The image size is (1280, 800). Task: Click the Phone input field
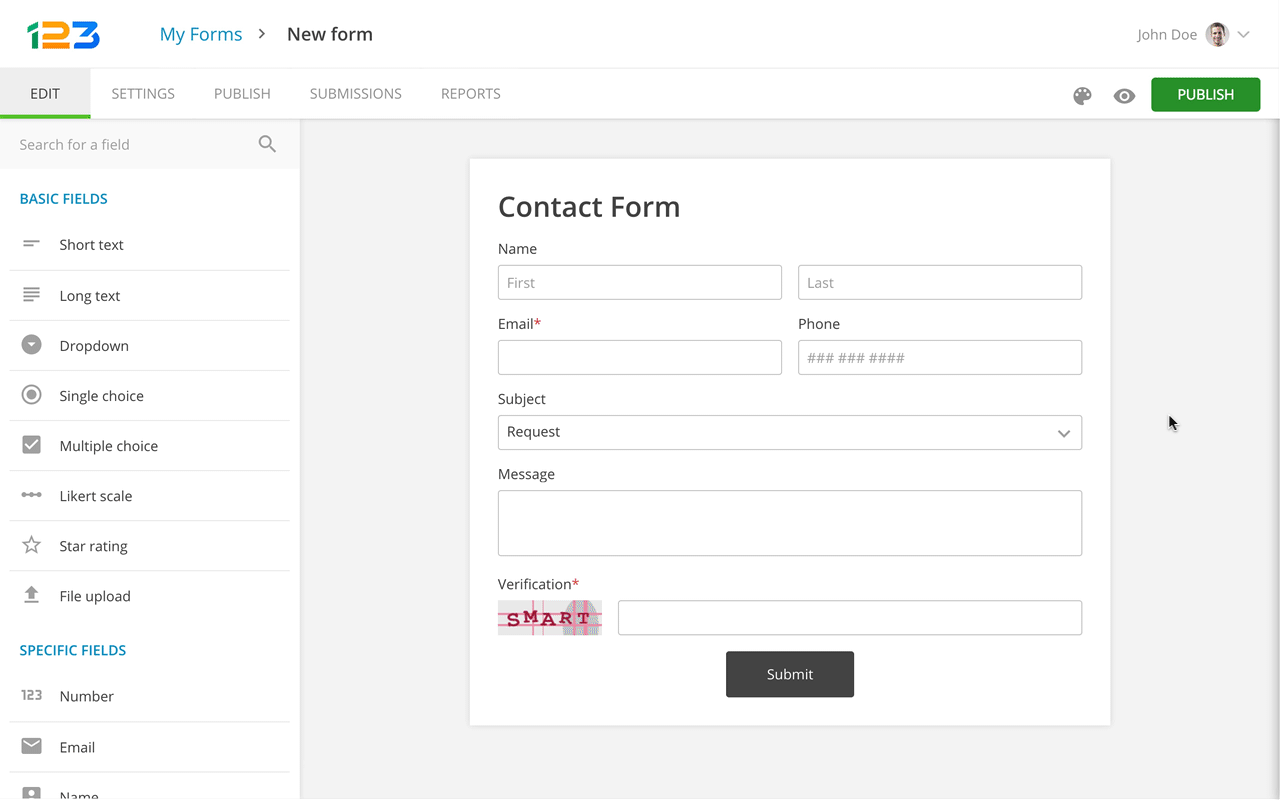tap(940, 357)
